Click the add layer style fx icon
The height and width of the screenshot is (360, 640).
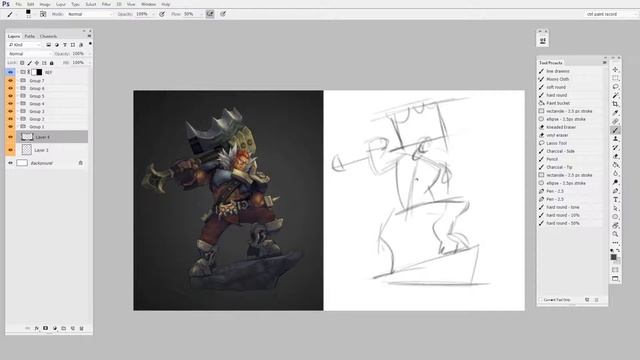pos(37,328)
